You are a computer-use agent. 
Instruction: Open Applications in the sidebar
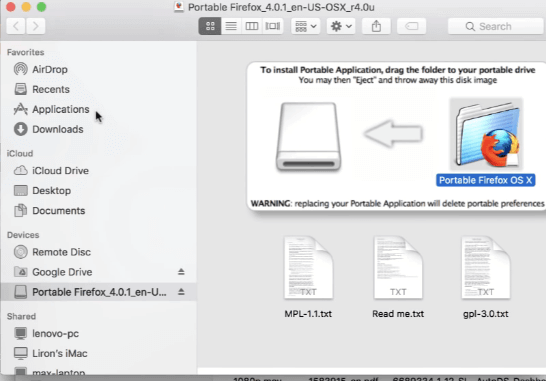tap(98, 109)
